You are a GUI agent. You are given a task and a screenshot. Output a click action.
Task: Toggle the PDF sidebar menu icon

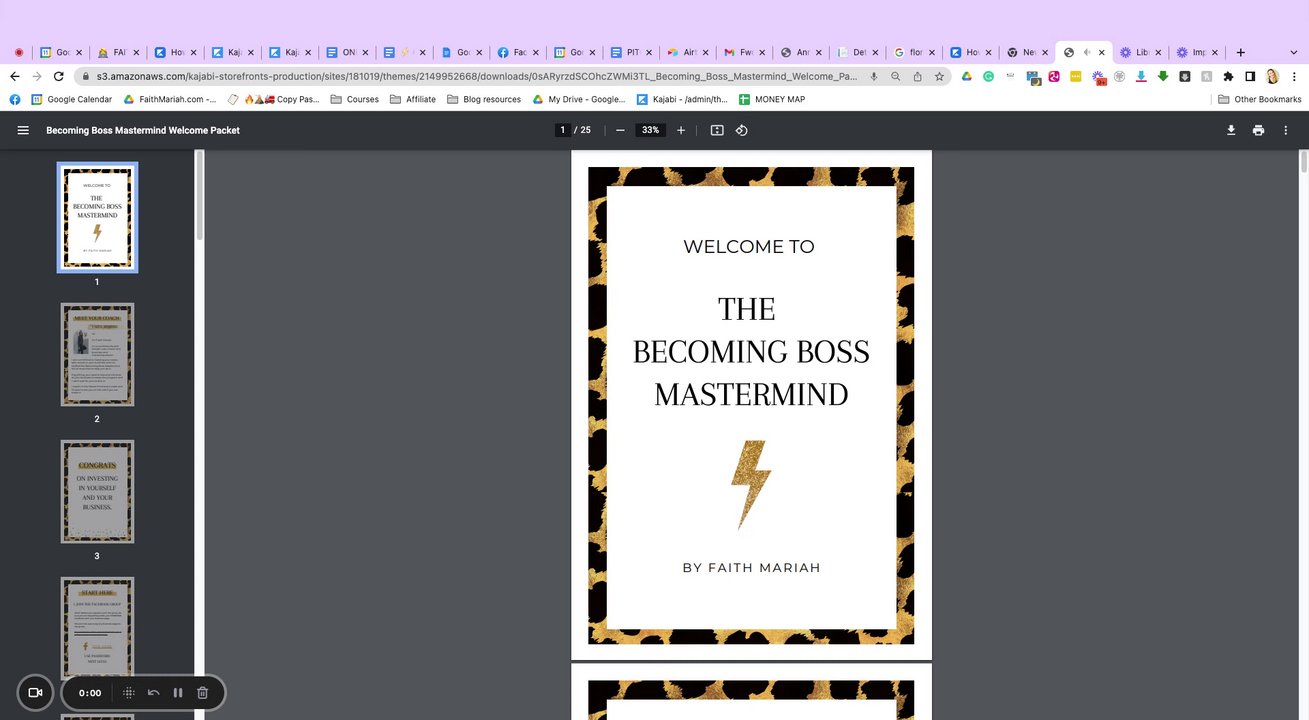(x=23, y=130)
